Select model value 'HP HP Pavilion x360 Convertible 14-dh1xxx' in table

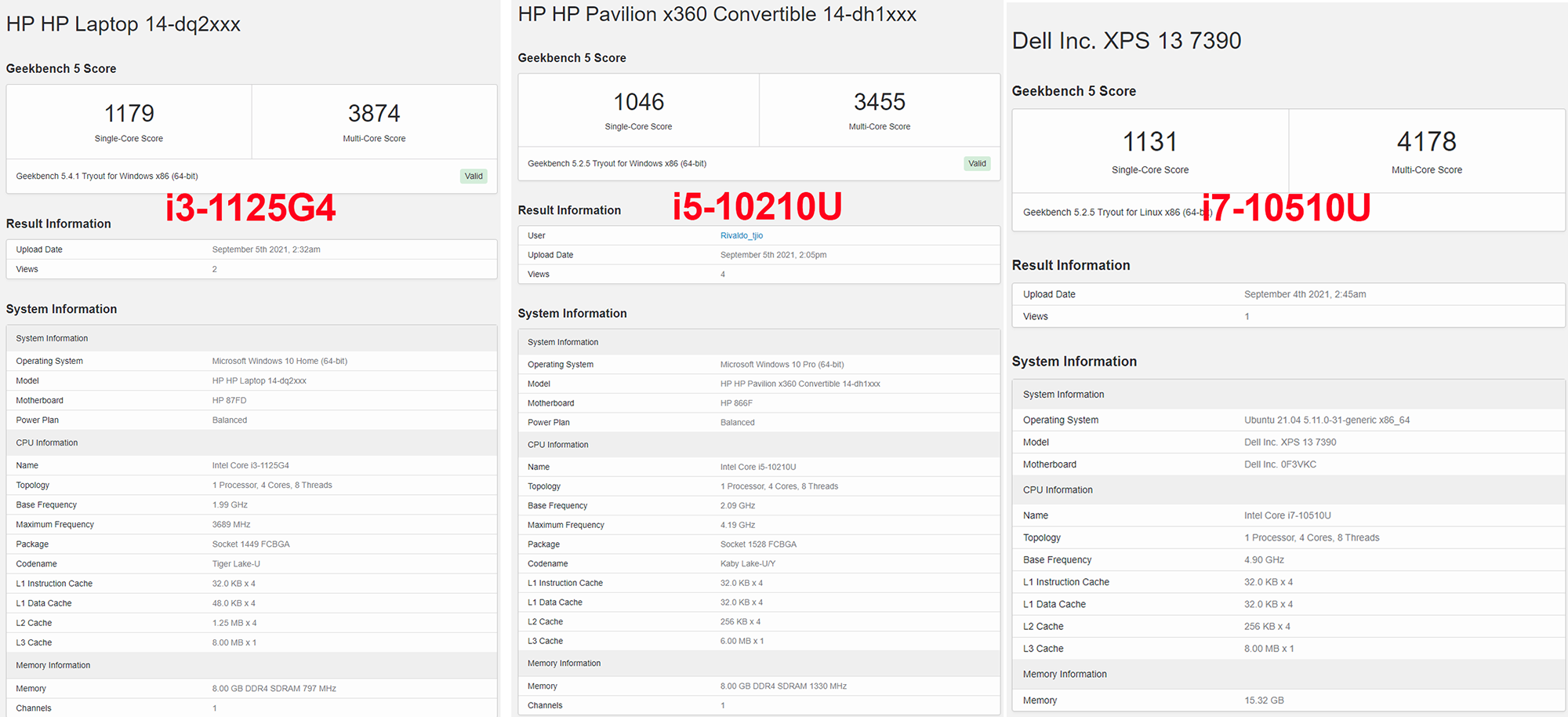click(800, 384)
